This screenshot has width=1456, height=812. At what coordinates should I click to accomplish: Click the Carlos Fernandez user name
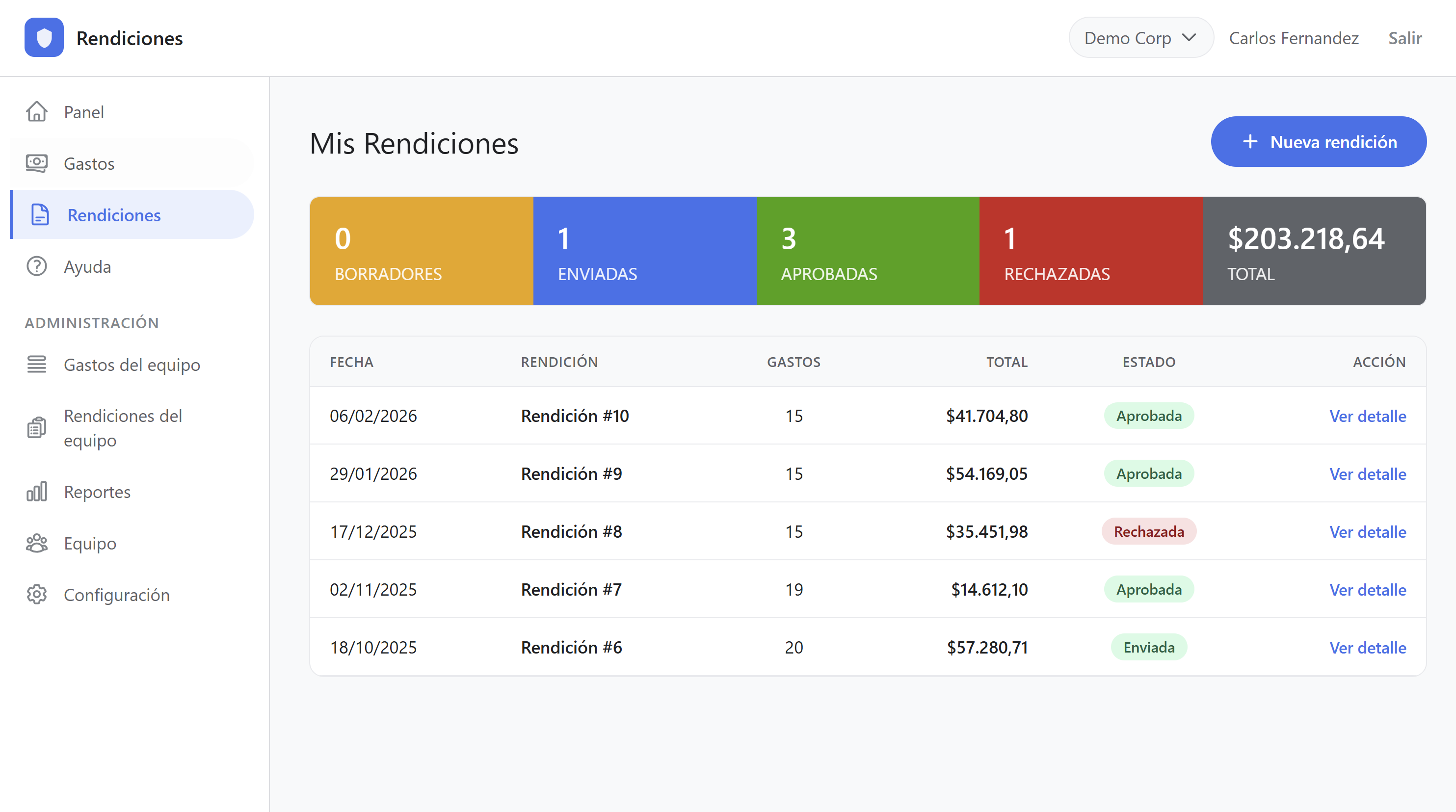tap(1294, 38)
